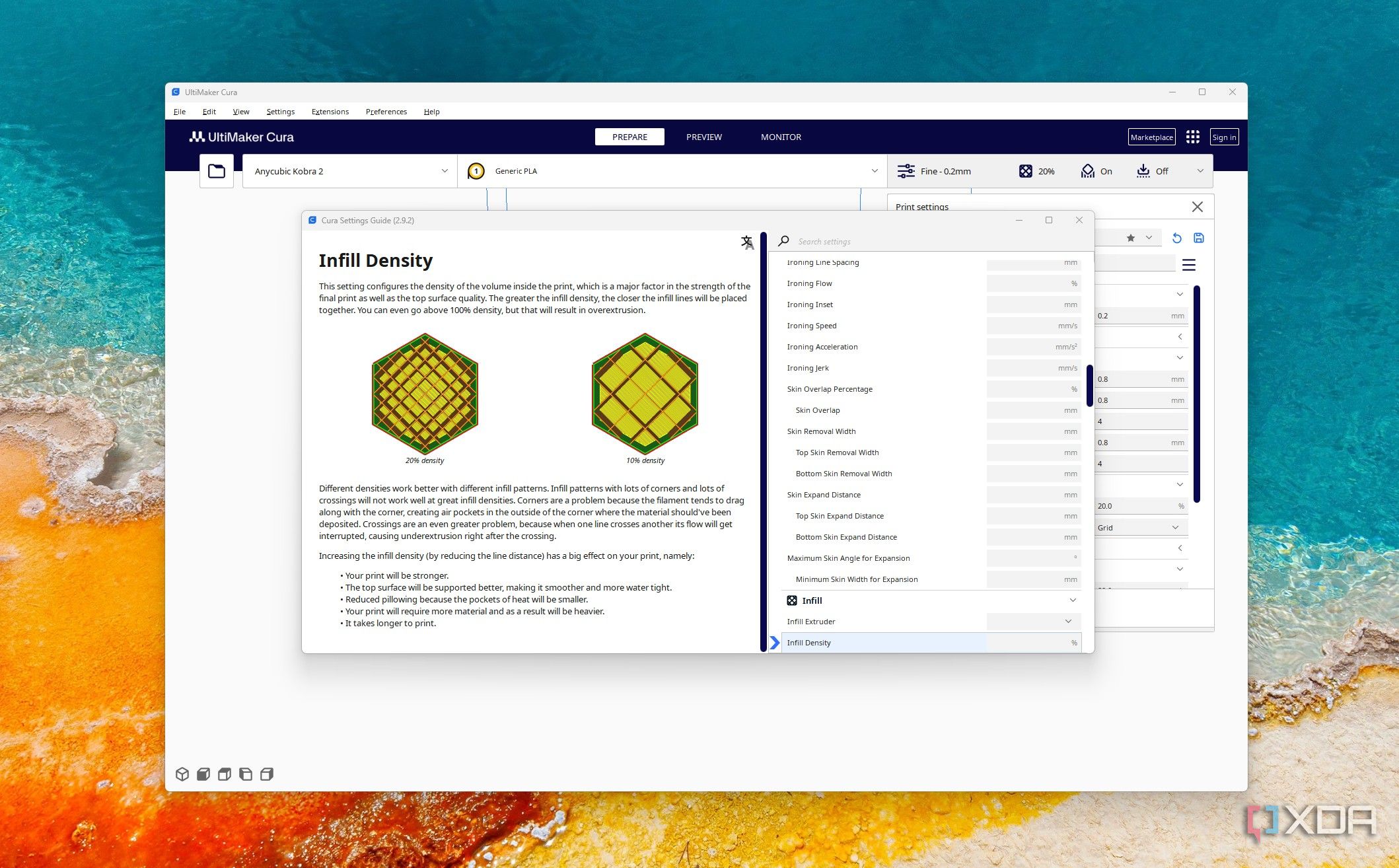This screenshot has width=1399, height=868.
Task: Toggle support setting showing On
Action: [x=1096, y=171]
